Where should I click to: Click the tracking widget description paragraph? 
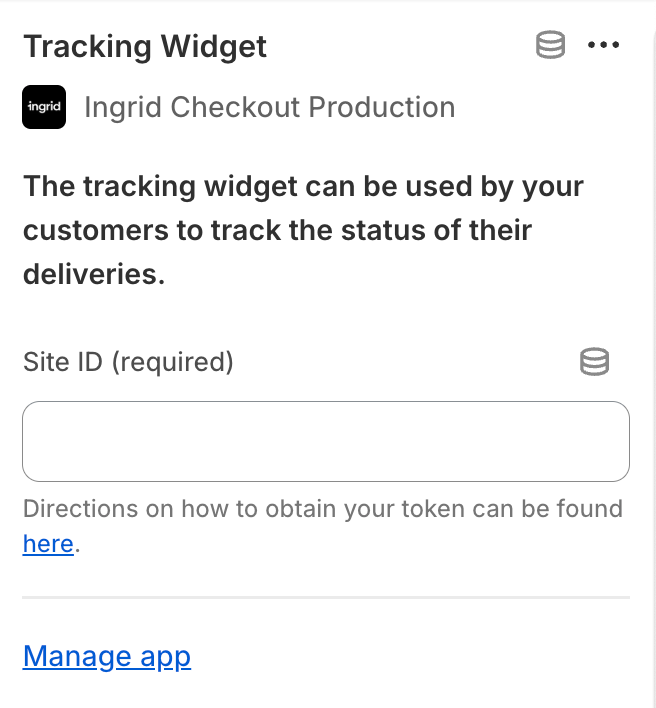303,230
